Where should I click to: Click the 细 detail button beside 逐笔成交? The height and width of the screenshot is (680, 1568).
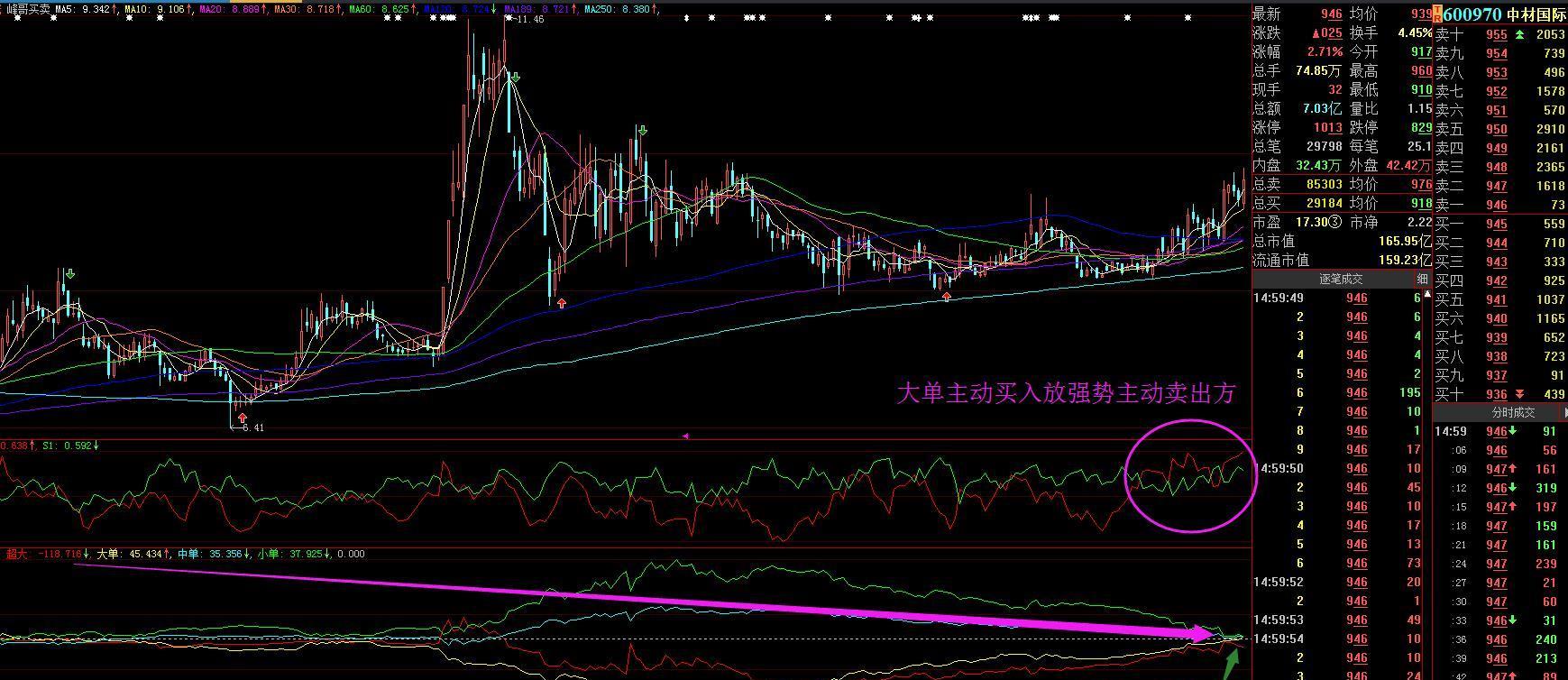coord(1422,280)
